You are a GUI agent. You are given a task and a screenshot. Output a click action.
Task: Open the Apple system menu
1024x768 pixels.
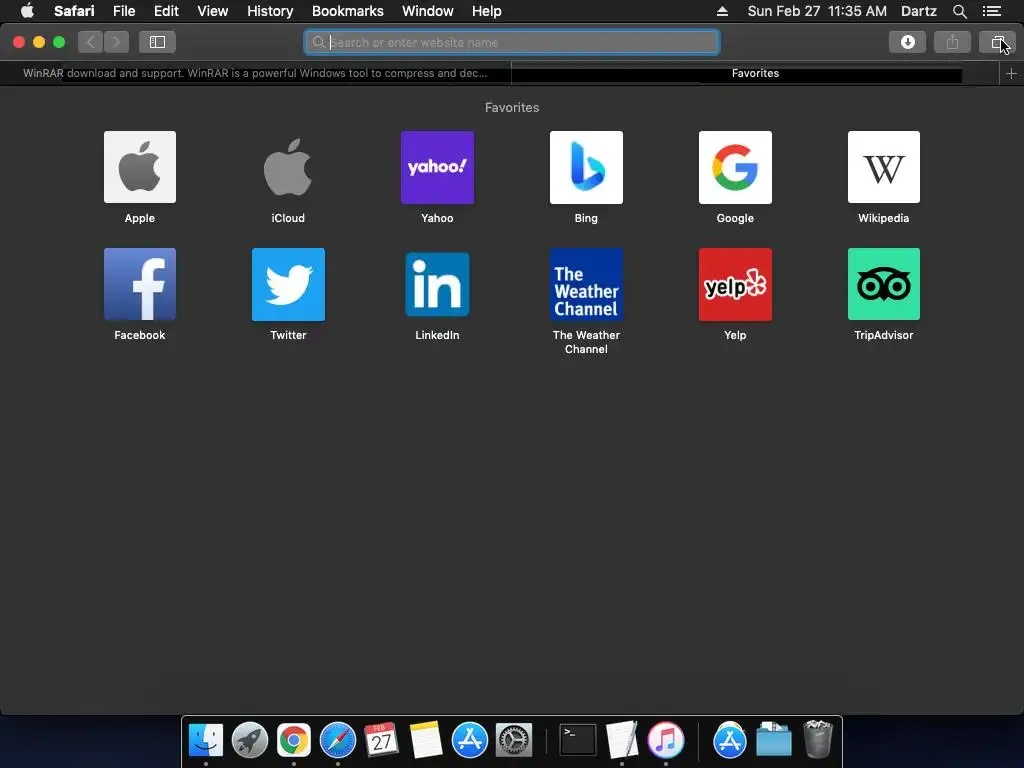(x=27, y=11)
